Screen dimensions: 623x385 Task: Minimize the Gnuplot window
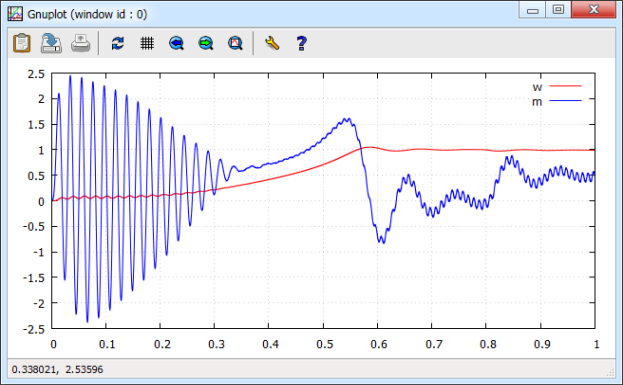pos(532,10)
